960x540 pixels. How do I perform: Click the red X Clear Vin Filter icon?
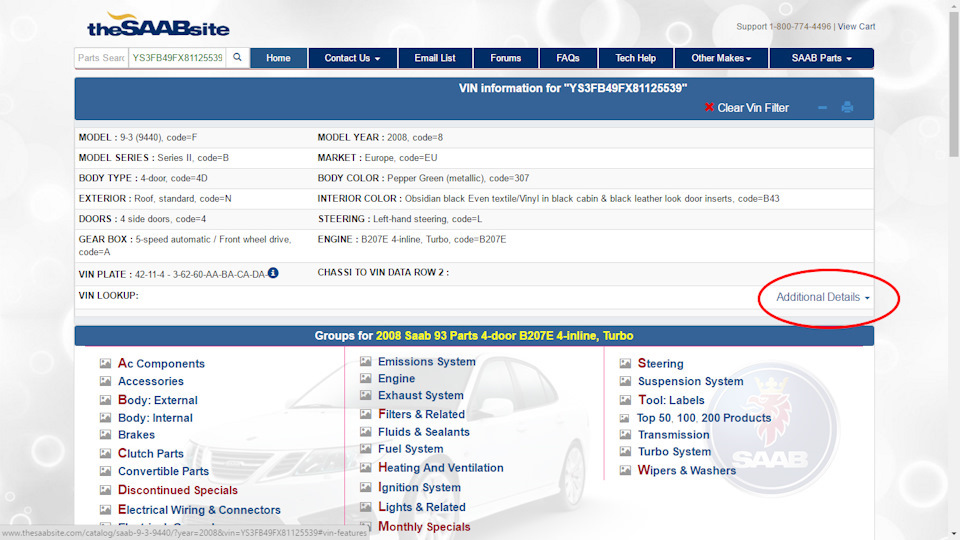pos(709,107)
